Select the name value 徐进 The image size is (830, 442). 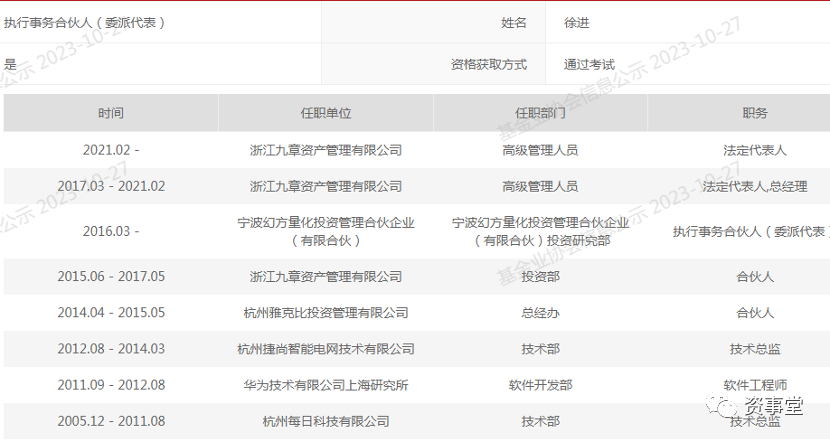coord(576,23)
